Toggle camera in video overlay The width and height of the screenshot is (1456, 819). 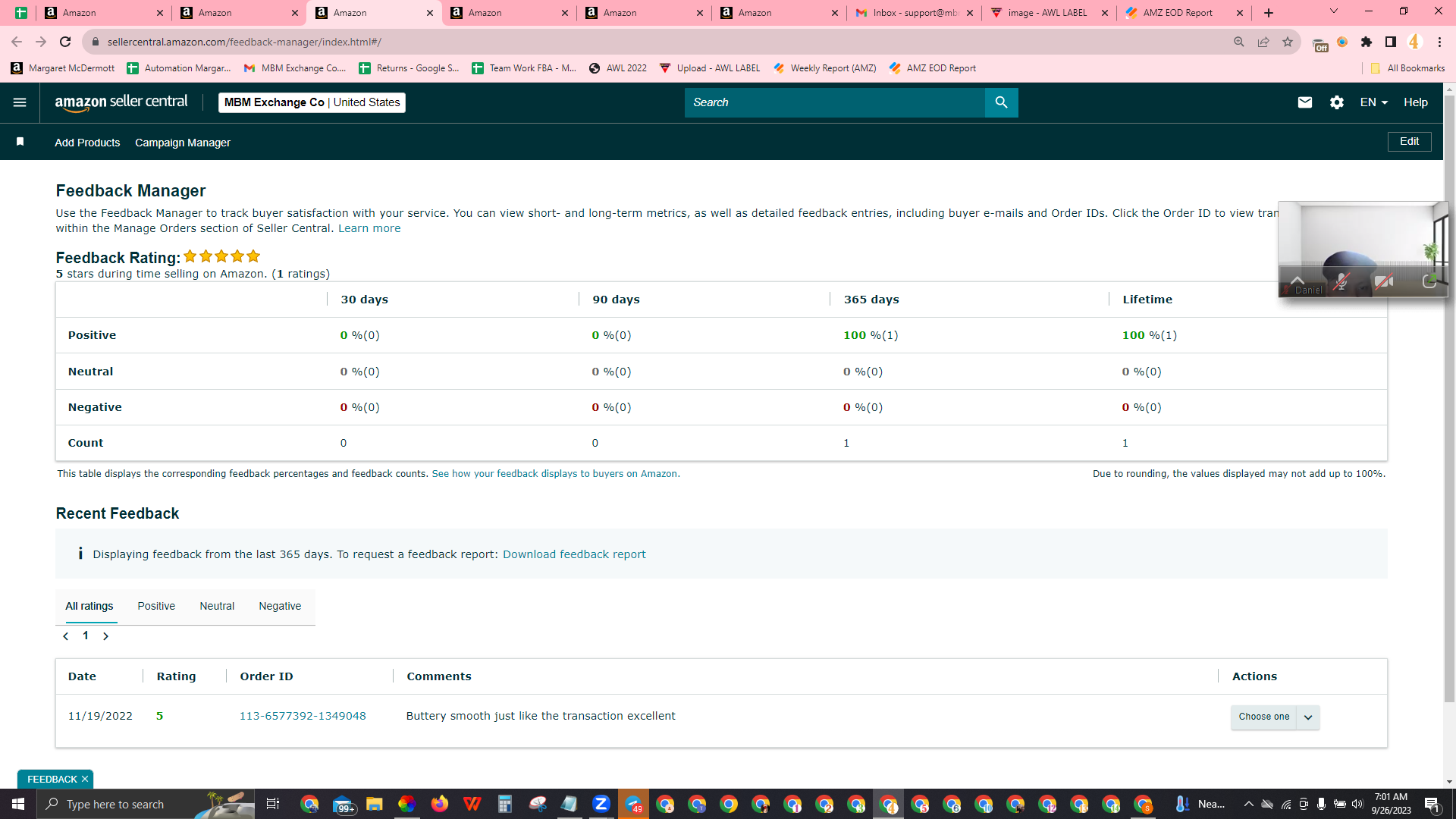click(x=1384, y=281)
